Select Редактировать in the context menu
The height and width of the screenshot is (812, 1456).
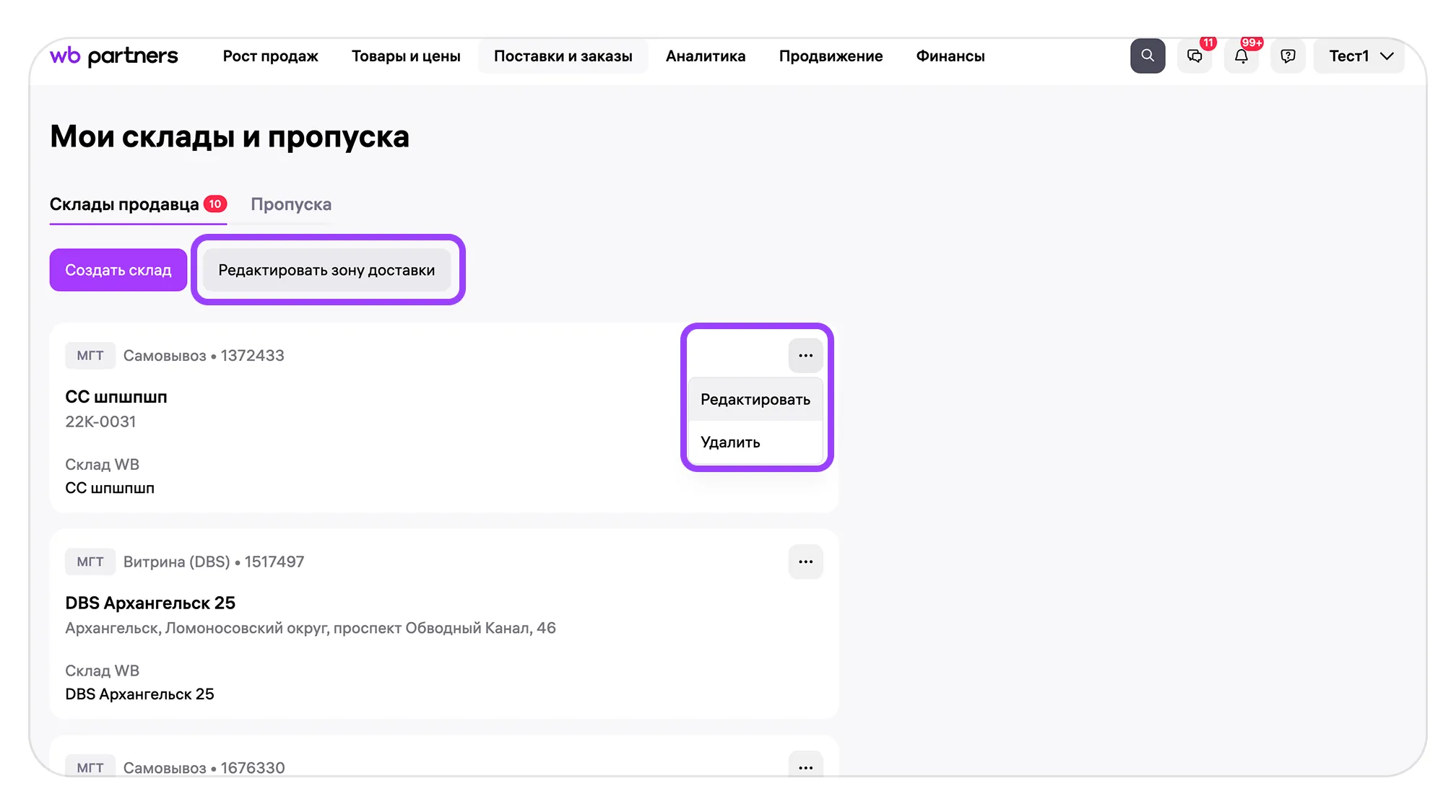(x=755, y=399)
